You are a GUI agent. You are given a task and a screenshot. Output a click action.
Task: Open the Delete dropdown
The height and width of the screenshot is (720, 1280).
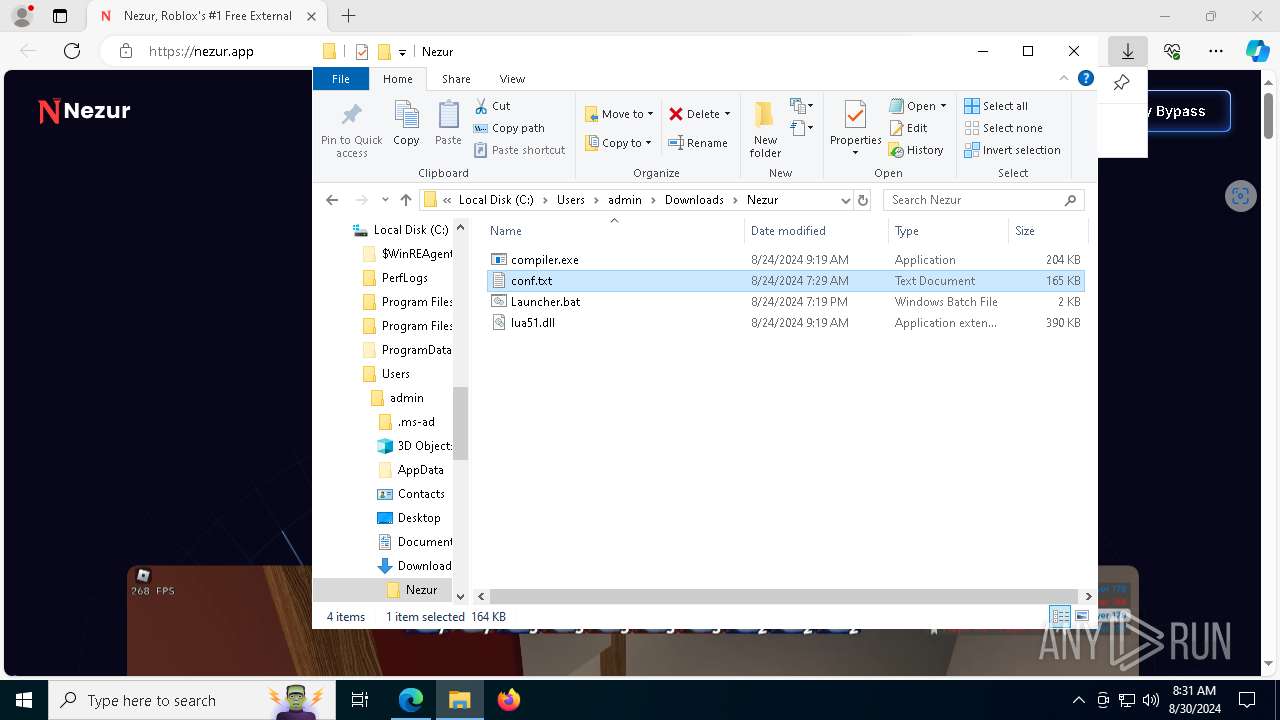[700, 114]
